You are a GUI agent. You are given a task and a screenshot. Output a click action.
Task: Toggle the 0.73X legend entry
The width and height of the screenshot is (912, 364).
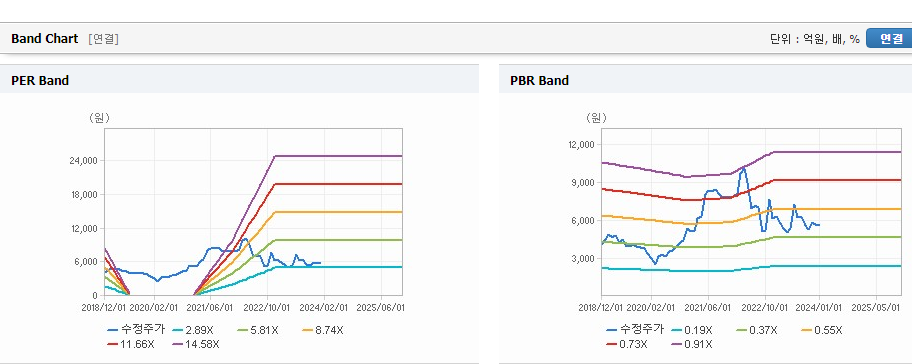click(626, 344)
